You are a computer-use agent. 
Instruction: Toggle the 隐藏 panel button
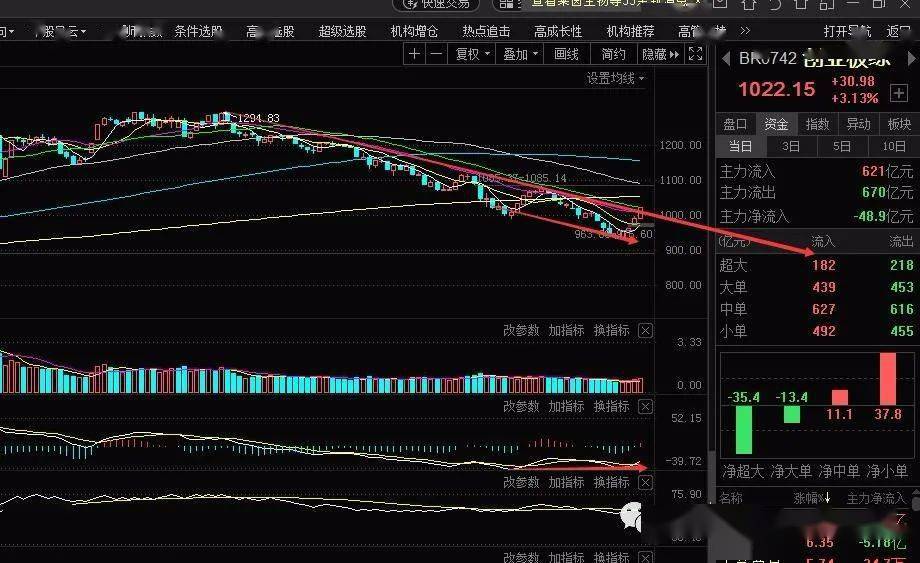660,54
